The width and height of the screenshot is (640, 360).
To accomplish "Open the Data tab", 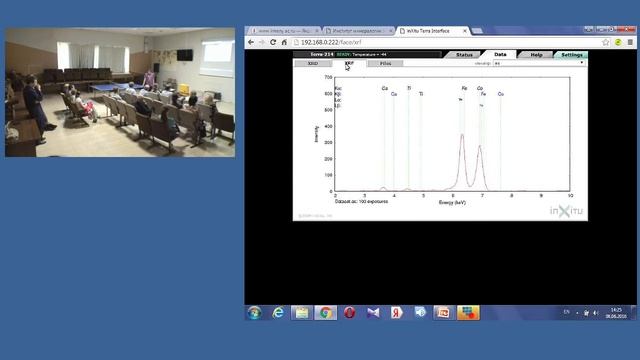I will click(x=500, y=54).
